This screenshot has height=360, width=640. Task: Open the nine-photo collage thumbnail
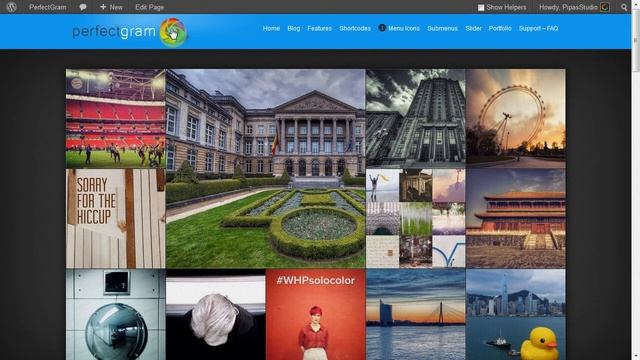[x=416, y=218]
